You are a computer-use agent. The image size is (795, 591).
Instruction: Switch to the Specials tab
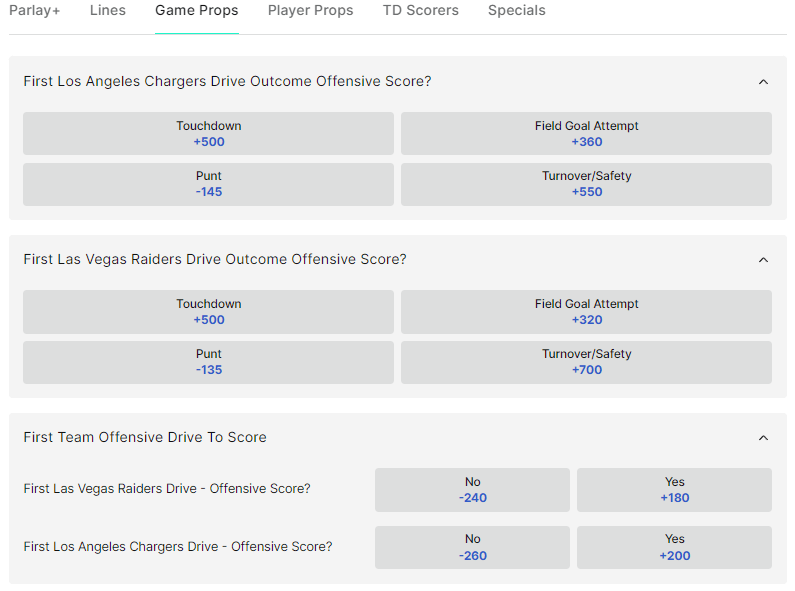click(517, 11)
